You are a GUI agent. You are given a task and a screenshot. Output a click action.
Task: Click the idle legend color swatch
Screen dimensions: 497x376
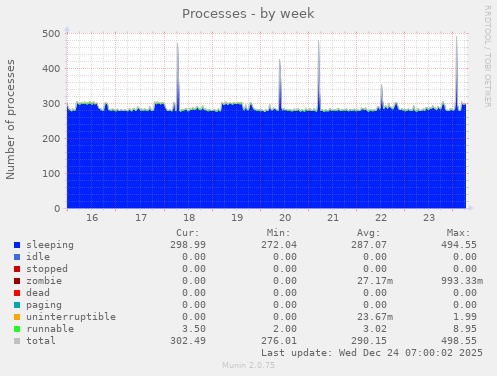point(17,257)
